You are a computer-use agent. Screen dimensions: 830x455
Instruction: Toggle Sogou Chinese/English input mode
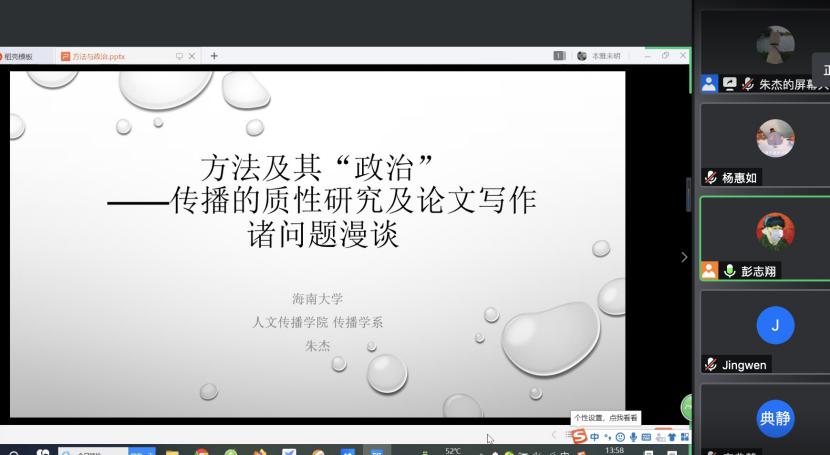click(595, 437)
